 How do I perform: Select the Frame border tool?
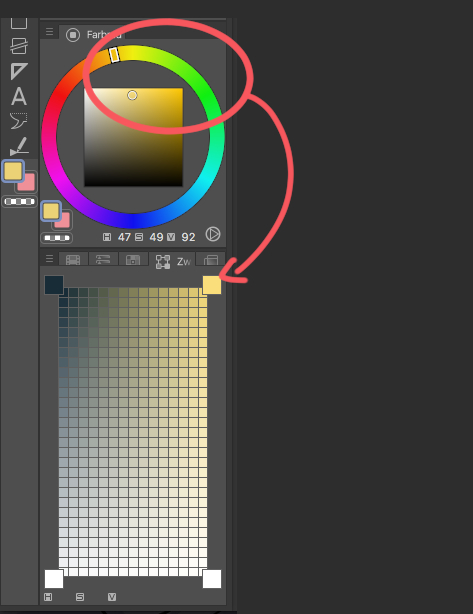(19, 46)
